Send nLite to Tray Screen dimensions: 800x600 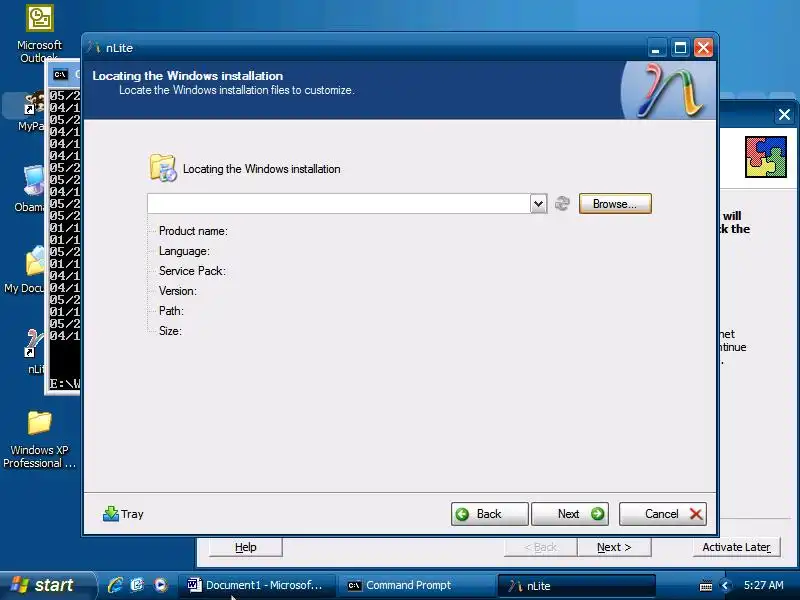123,514
